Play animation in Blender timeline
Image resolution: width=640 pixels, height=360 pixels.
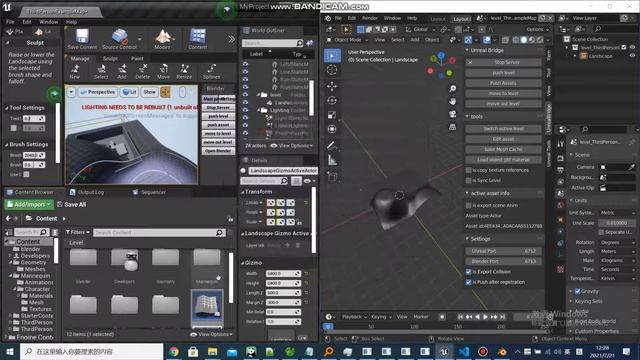[485, 317]
